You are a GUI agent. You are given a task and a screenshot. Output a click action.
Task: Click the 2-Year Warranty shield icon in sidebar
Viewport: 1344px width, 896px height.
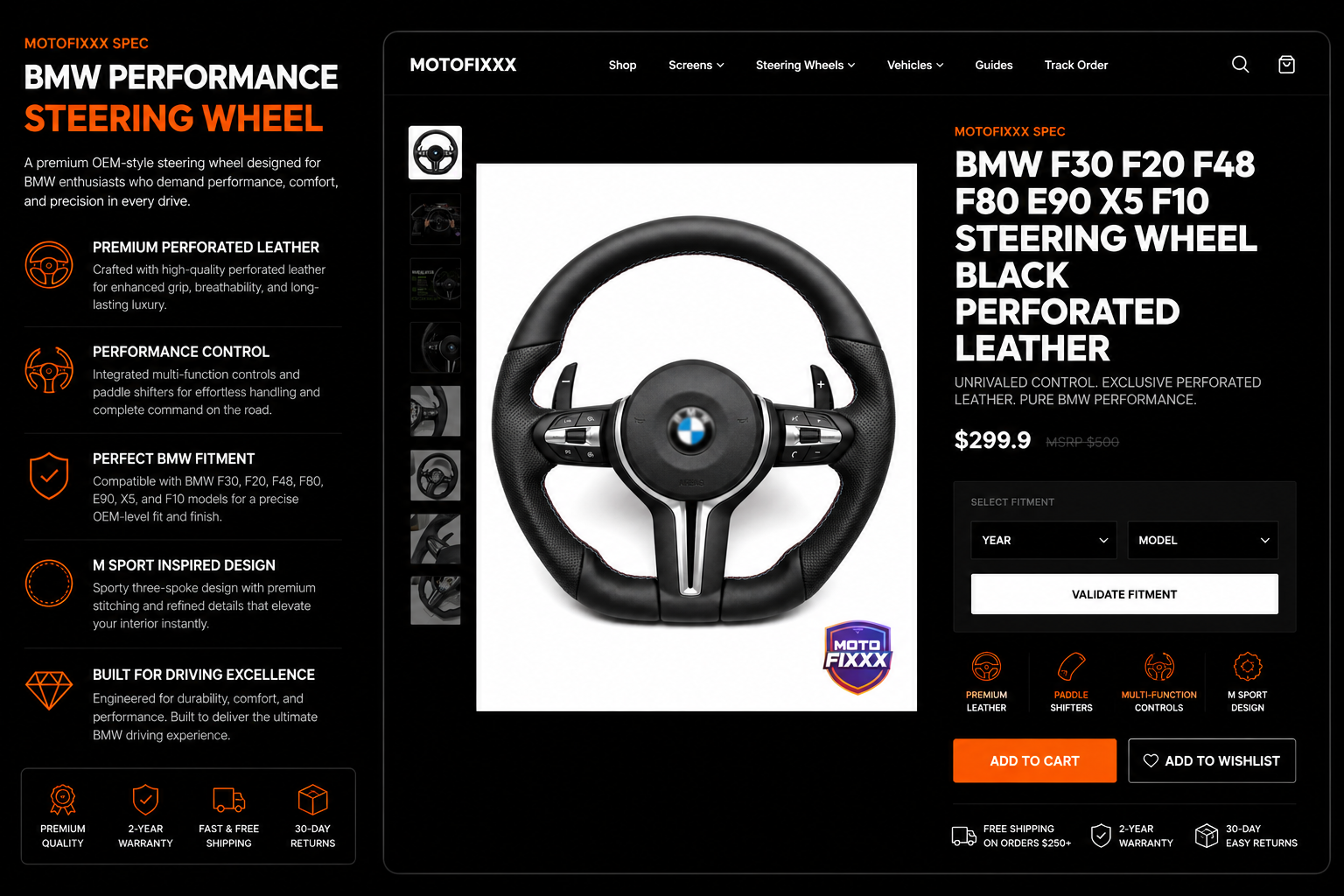(145, 799)
